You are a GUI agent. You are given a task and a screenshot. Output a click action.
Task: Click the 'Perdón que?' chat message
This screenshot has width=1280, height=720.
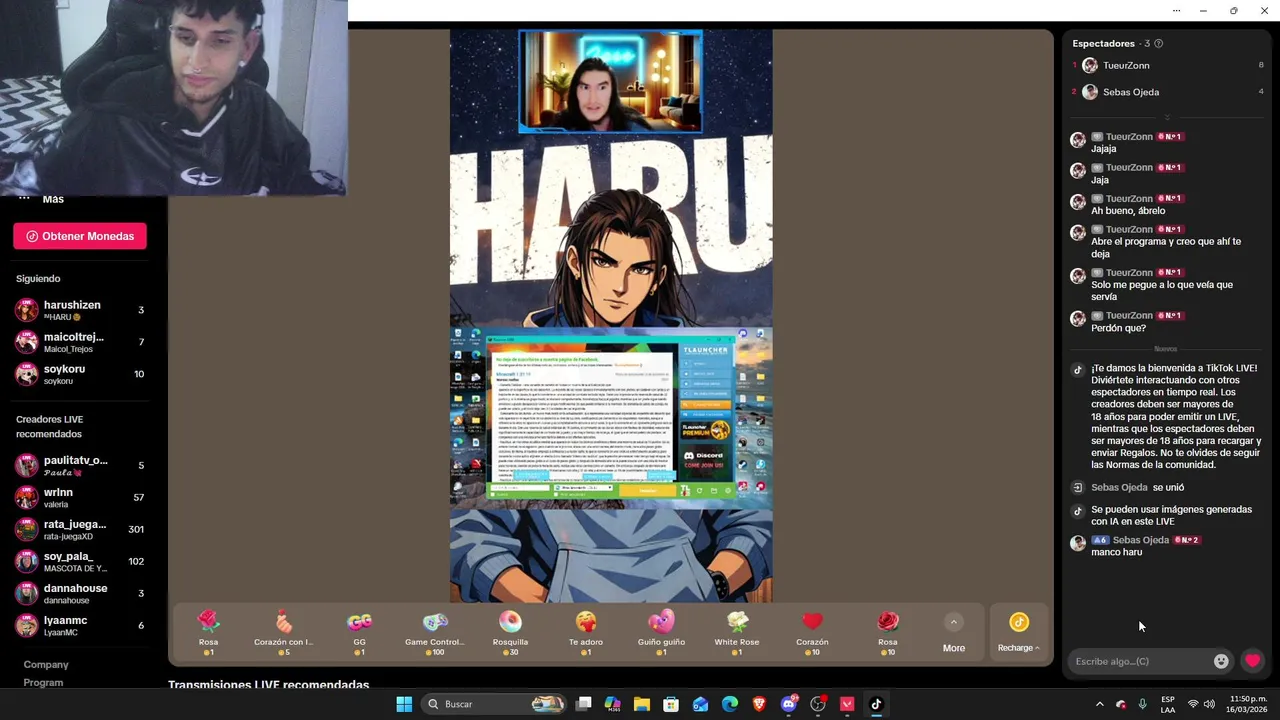pos(1118,328)
